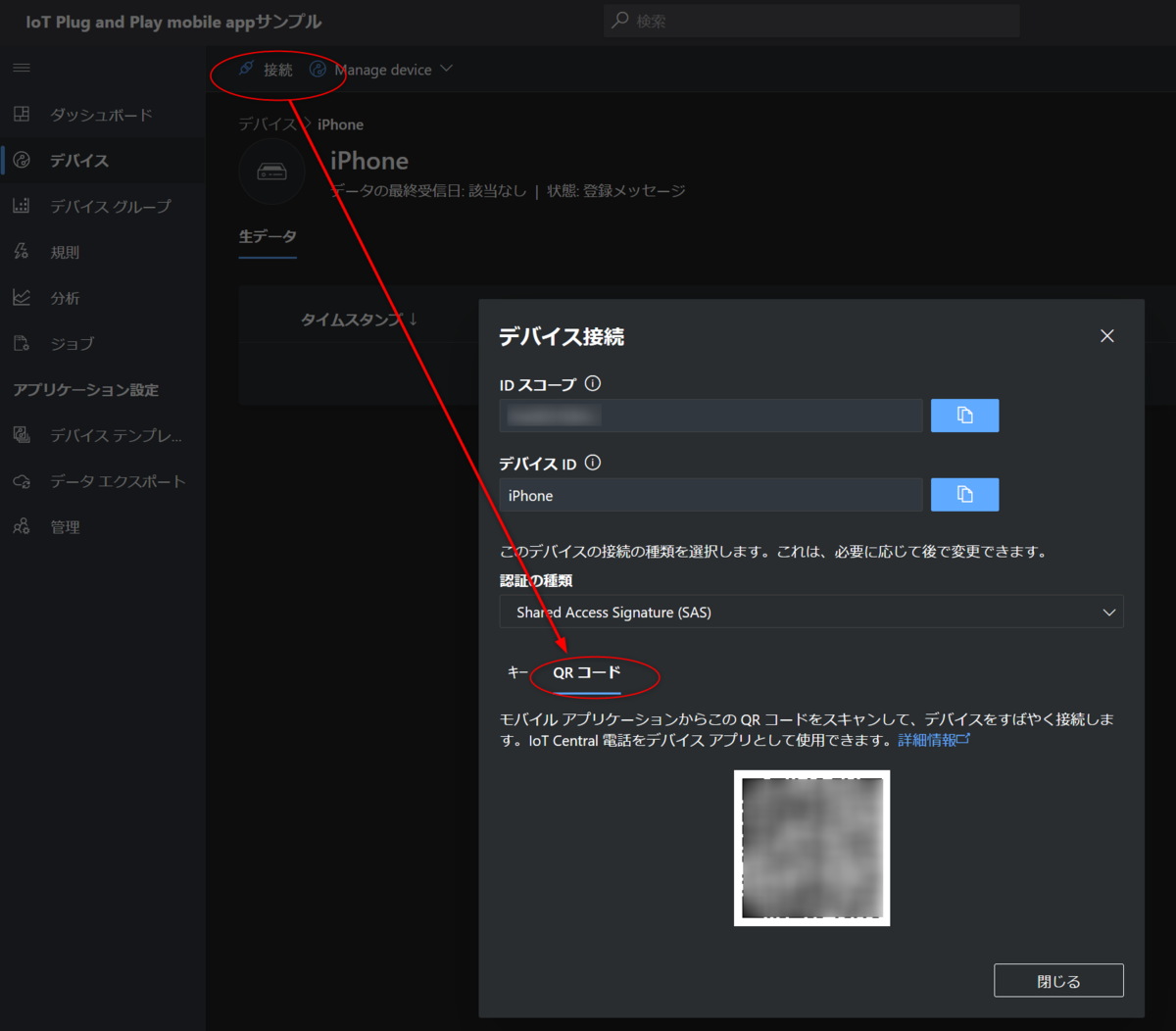Click the ID スコープ field

point(710,416)
